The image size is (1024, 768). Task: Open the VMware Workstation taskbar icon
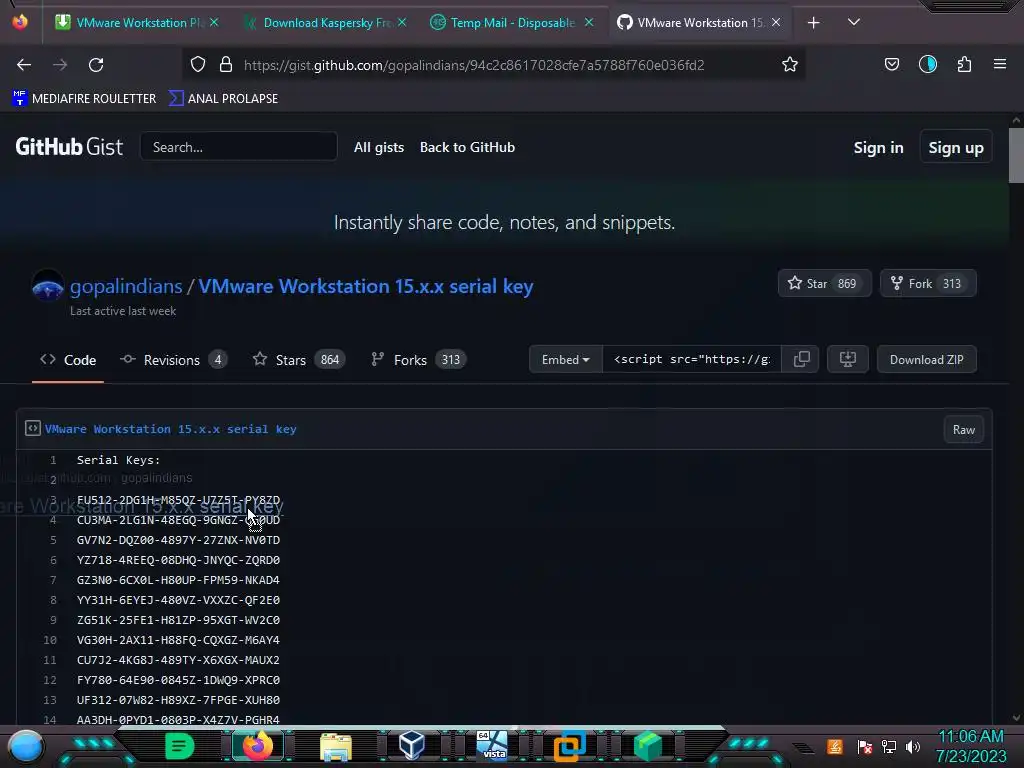click(x=569, y=746)
